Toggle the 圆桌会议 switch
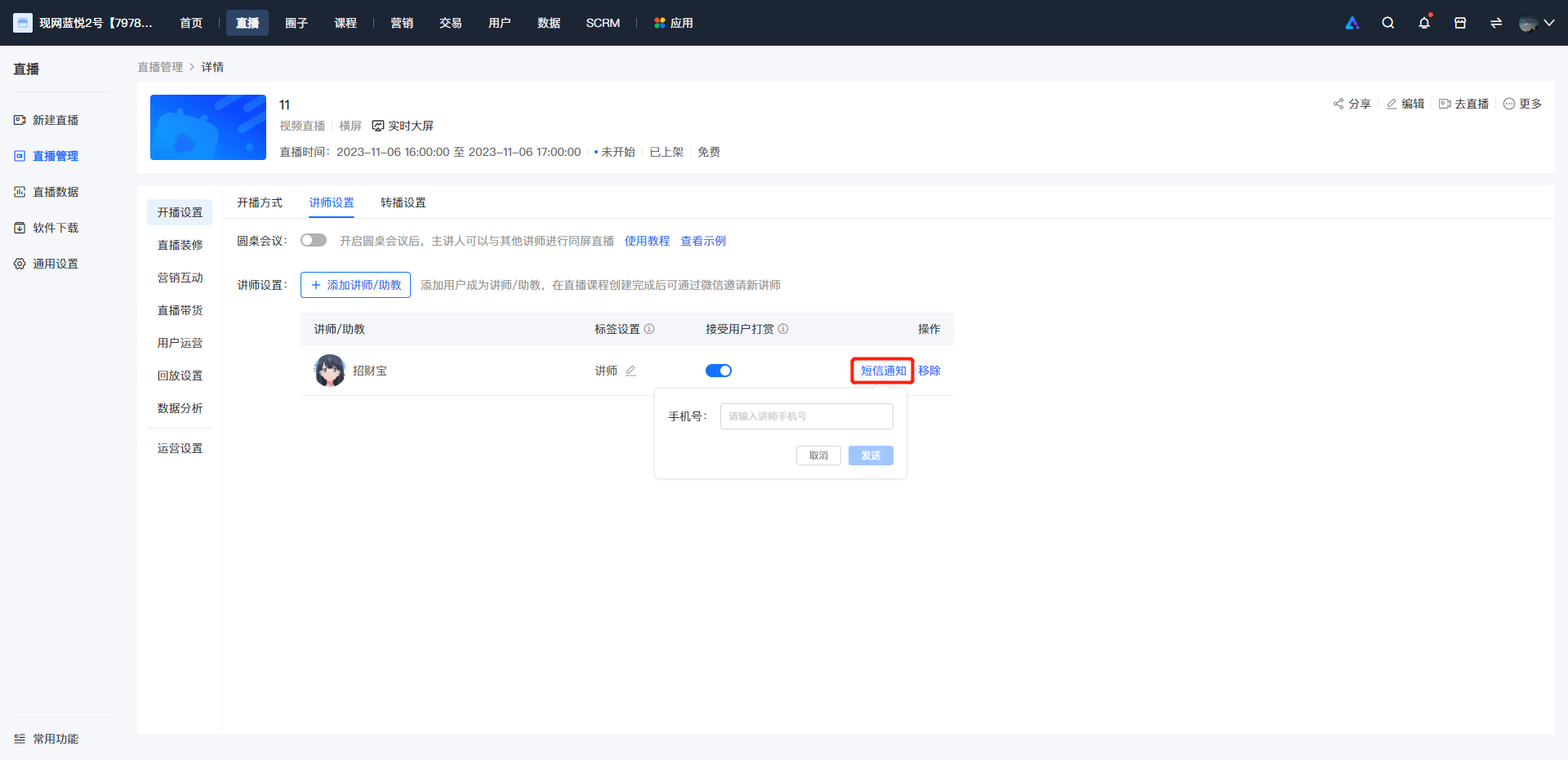1568x760 pixels. point(314,240)
